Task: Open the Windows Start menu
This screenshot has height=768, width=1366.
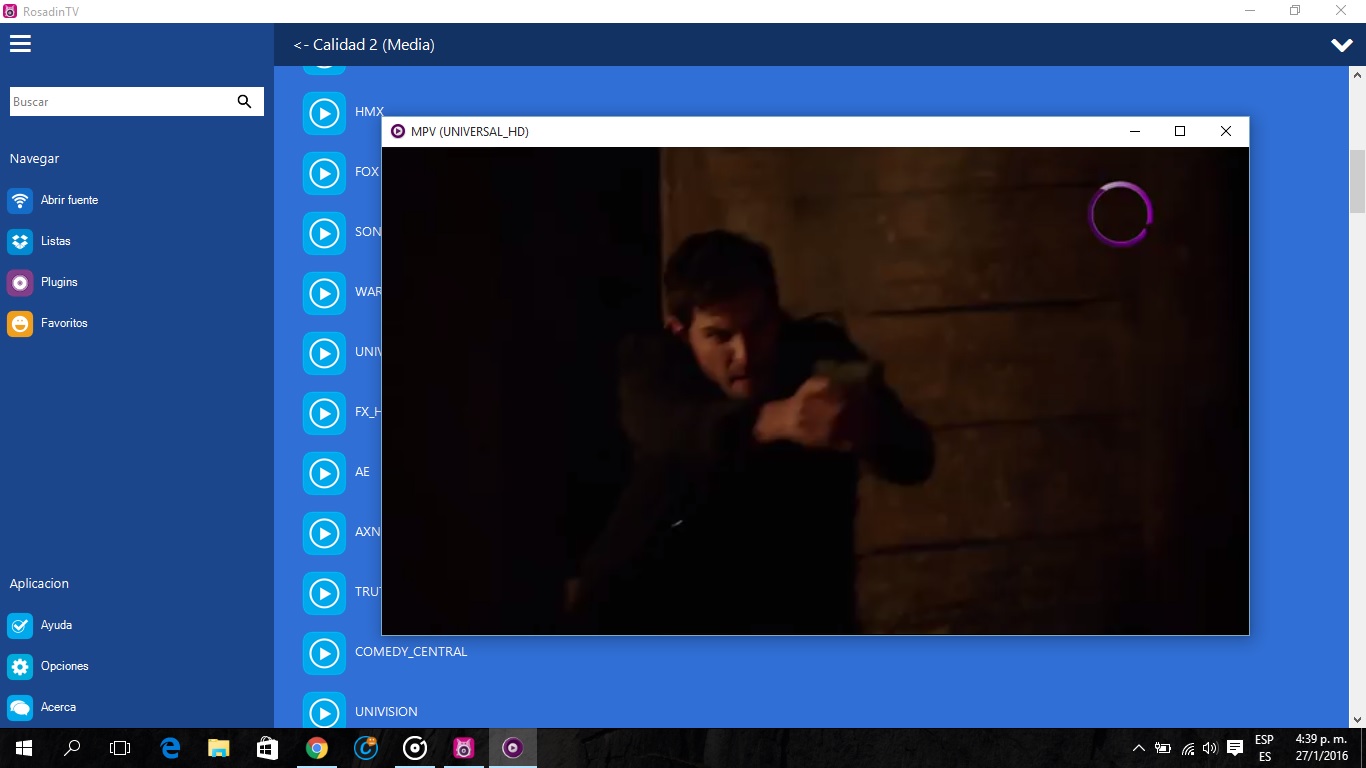Action: coord(24,748)
